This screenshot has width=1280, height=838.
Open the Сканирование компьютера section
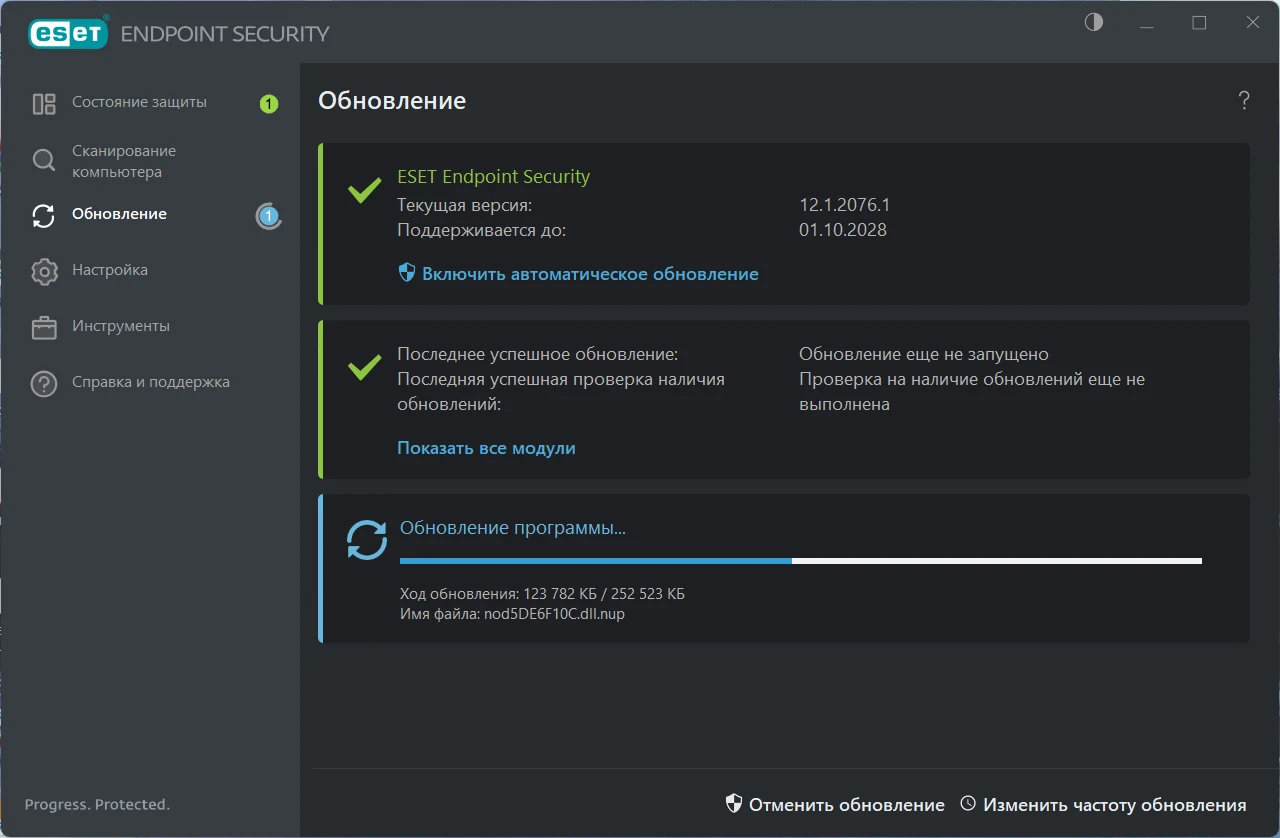point(124,161)
